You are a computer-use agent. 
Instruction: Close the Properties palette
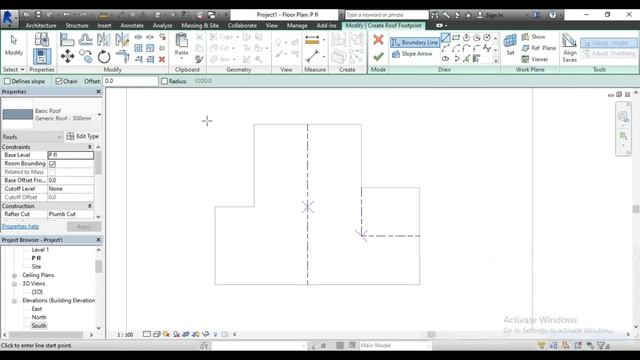coord(98,92)
